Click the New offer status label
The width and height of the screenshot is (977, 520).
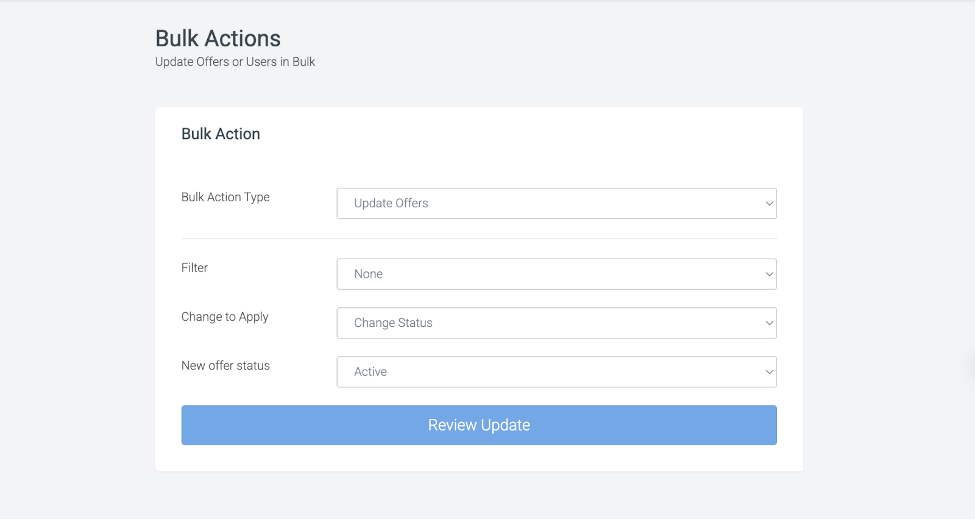[225, 366]
